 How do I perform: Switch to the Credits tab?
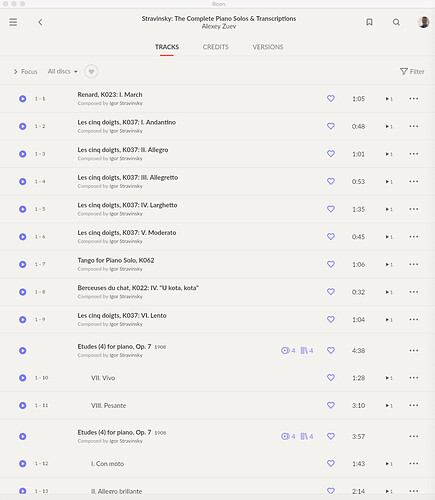point(216,47)
